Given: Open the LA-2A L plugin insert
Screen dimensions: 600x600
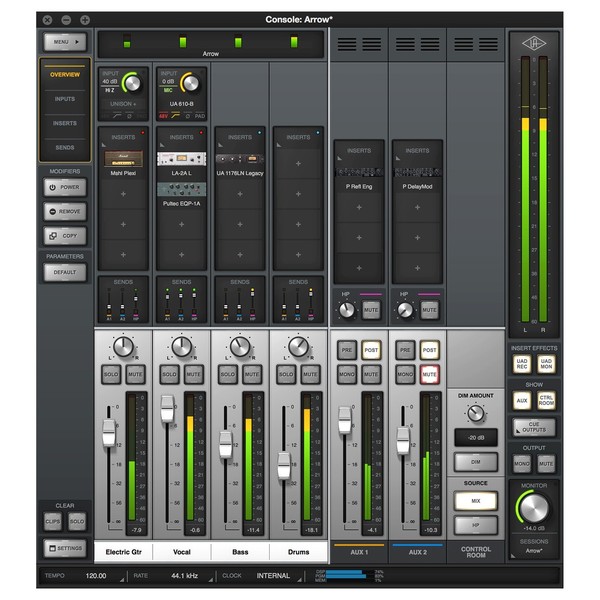Looking at the screenshot, I should 181,159.
